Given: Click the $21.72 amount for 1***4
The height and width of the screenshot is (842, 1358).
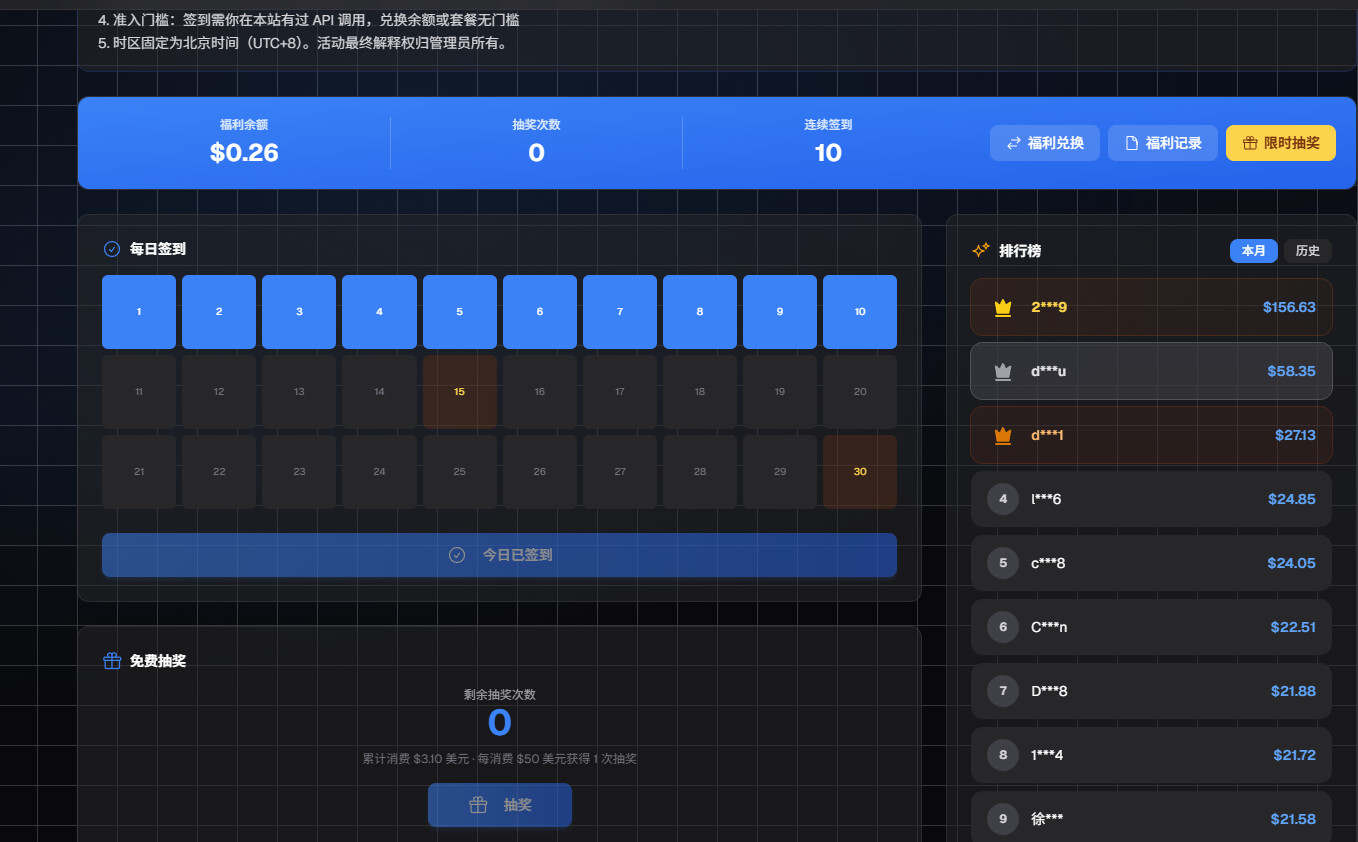Looking at the screenshot, I should [x=1294, y=755].
